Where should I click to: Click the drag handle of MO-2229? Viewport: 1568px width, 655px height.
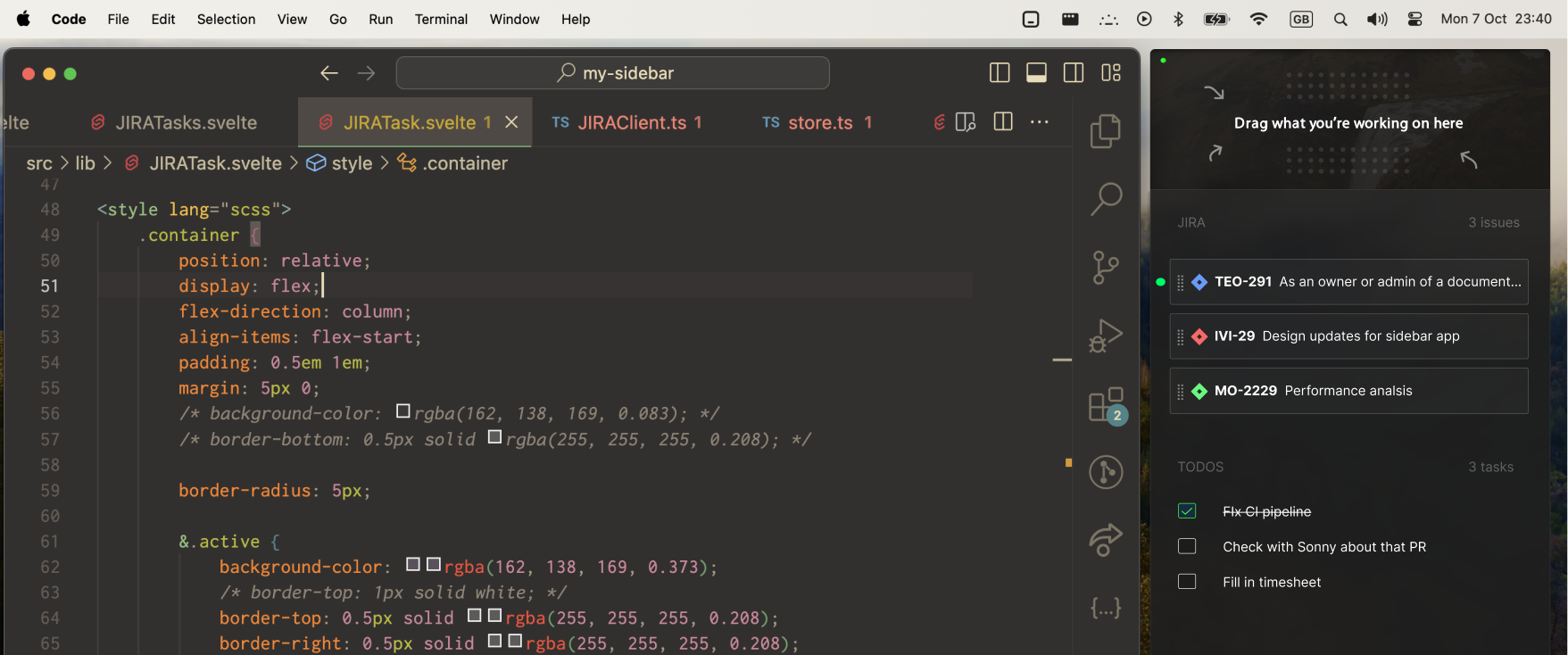[x=1181, y=391]
